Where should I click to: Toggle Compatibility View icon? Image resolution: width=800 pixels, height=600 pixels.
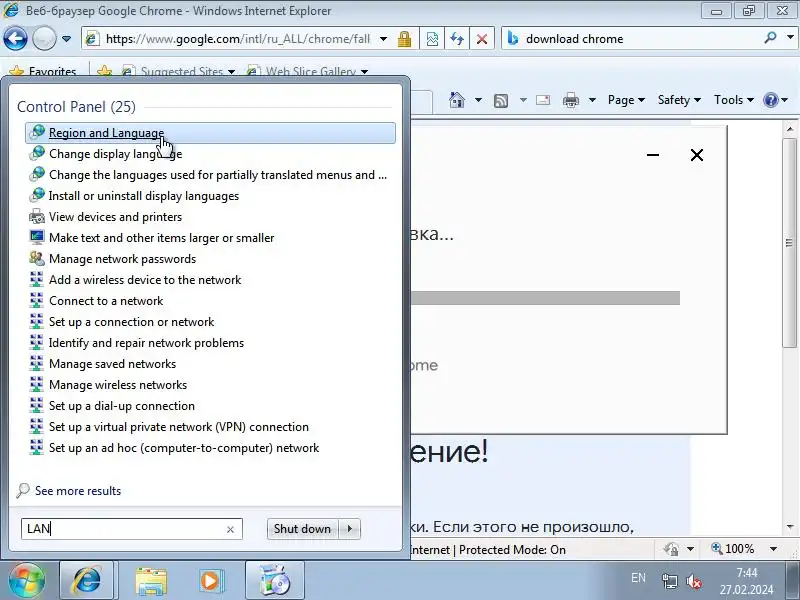tap(432, 39)
